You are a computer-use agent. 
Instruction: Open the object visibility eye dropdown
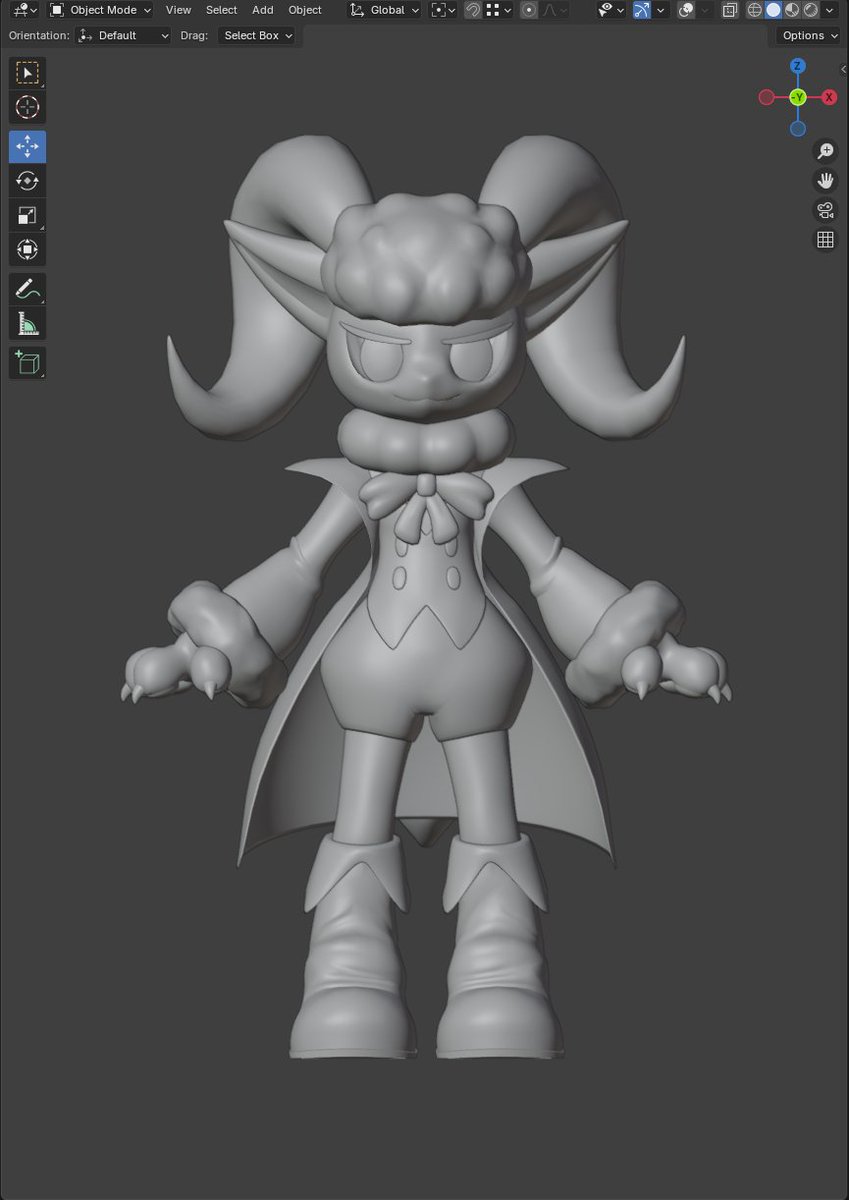[x=611, y=10]
